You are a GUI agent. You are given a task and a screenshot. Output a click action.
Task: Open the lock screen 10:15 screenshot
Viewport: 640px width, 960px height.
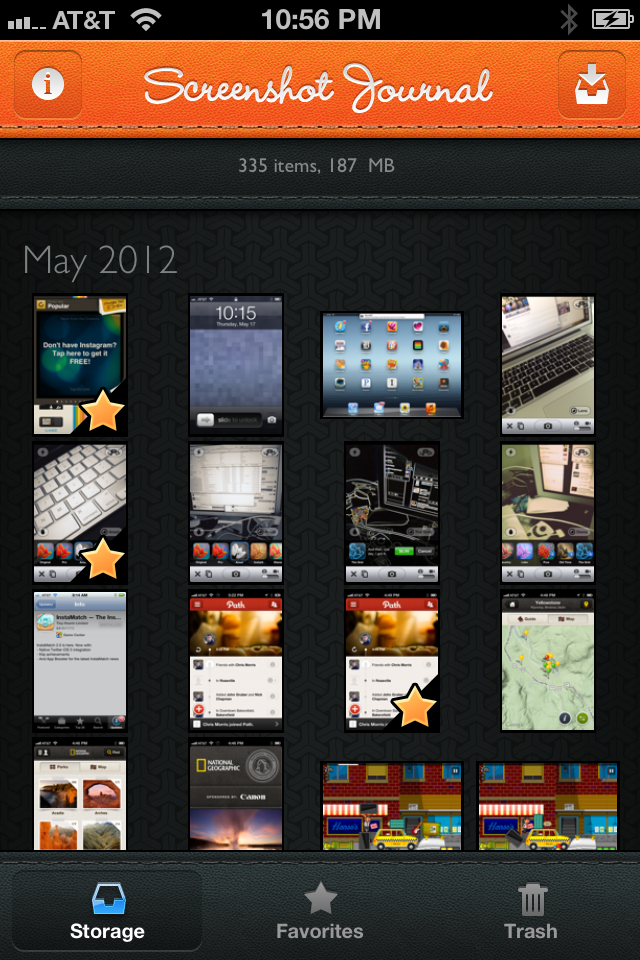(236, 365)
